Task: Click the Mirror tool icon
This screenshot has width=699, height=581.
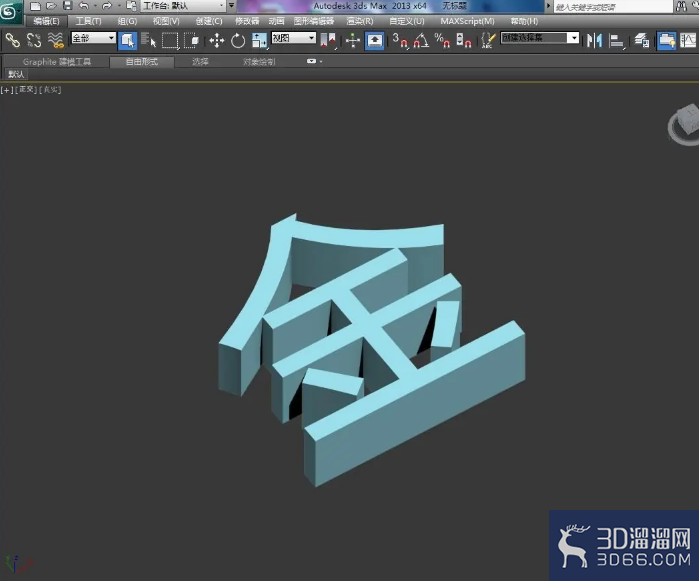Action: click(594, 41)
